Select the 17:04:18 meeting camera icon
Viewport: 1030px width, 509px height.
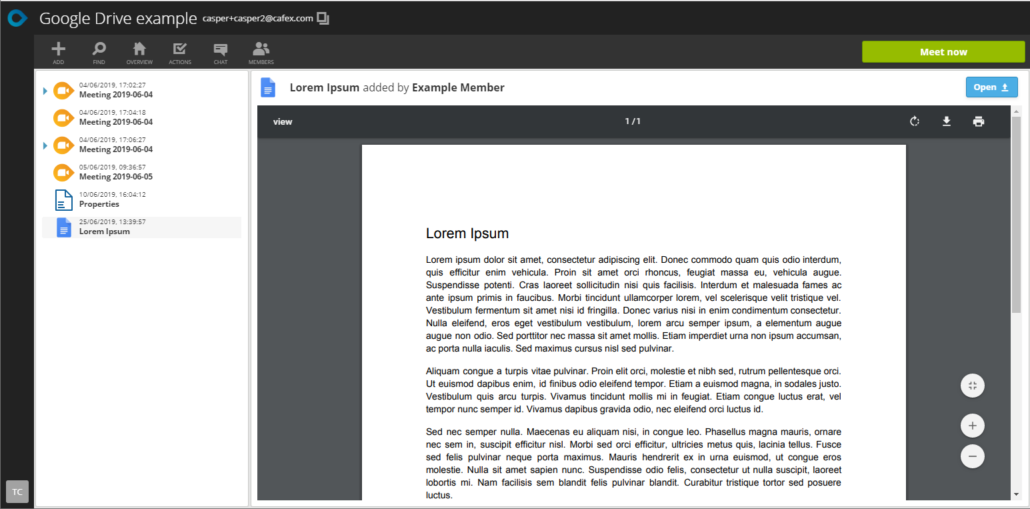coord(63,118)
